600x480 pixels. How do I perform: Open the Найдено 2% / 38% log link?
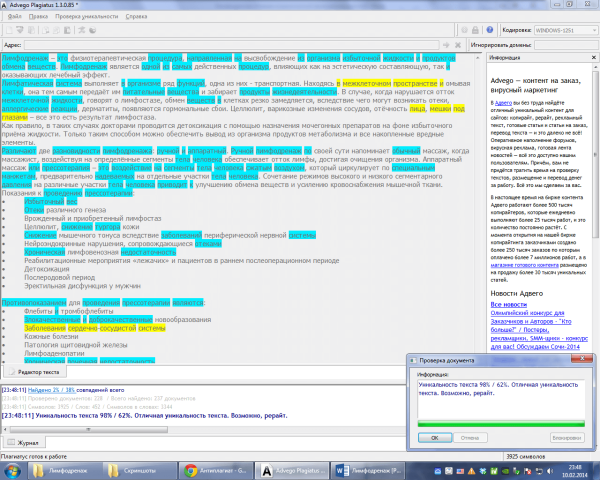[x=52, y=390]
